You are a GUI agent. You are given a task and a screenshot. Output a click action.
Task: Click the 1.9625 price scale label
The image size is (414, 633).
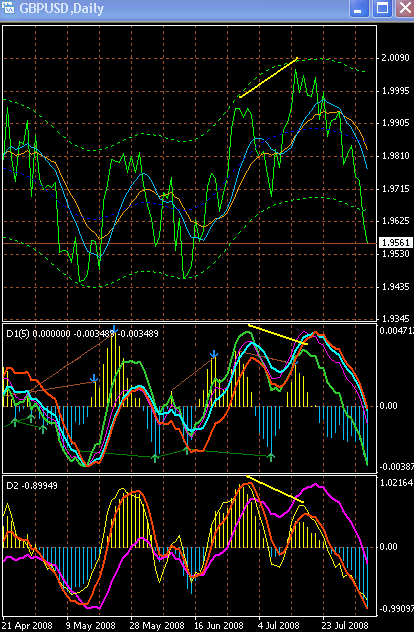click(x=395, y=221)
